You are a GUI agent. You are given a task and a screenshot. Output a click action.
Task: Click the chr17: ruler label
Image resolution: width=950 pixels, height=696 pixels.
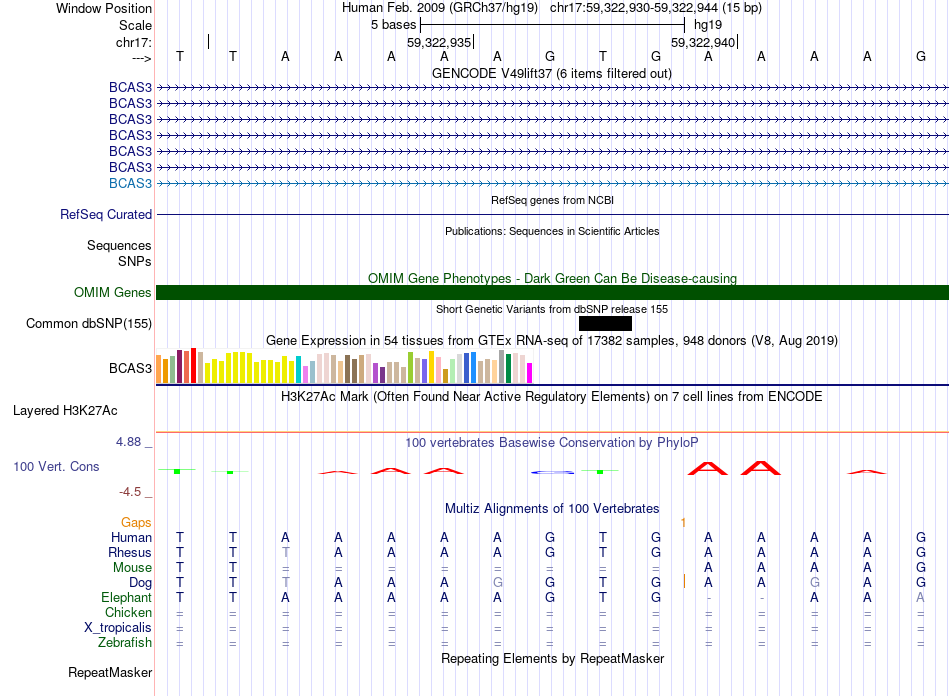pos(134,42)
